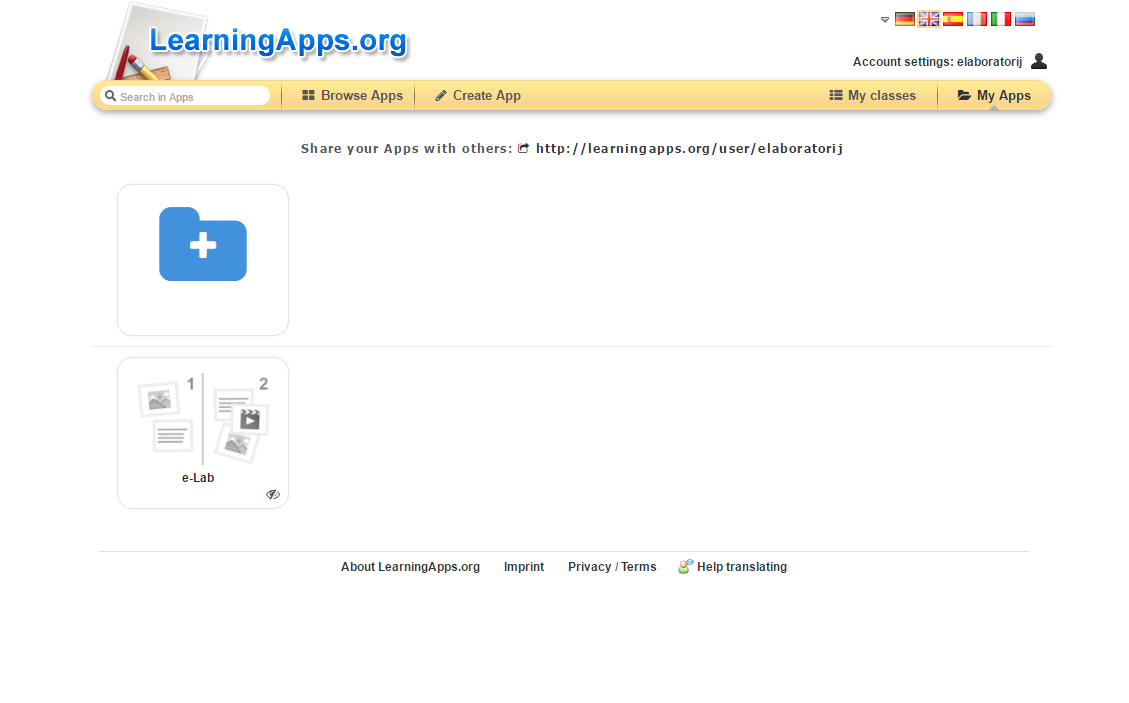This screenshot has height=703, width=1129.
Task: Click About LearningApps.org footer link
Action: point(410,567)
